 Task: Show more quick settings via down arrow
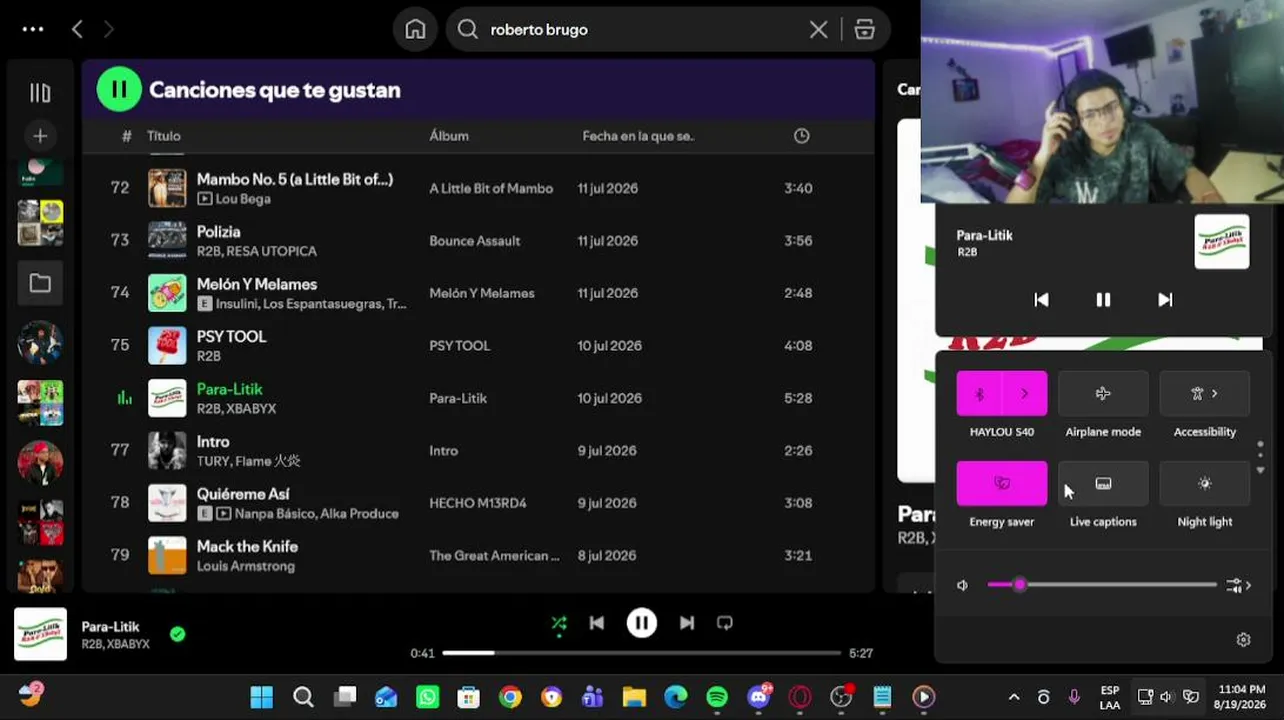click(1260, 470)
